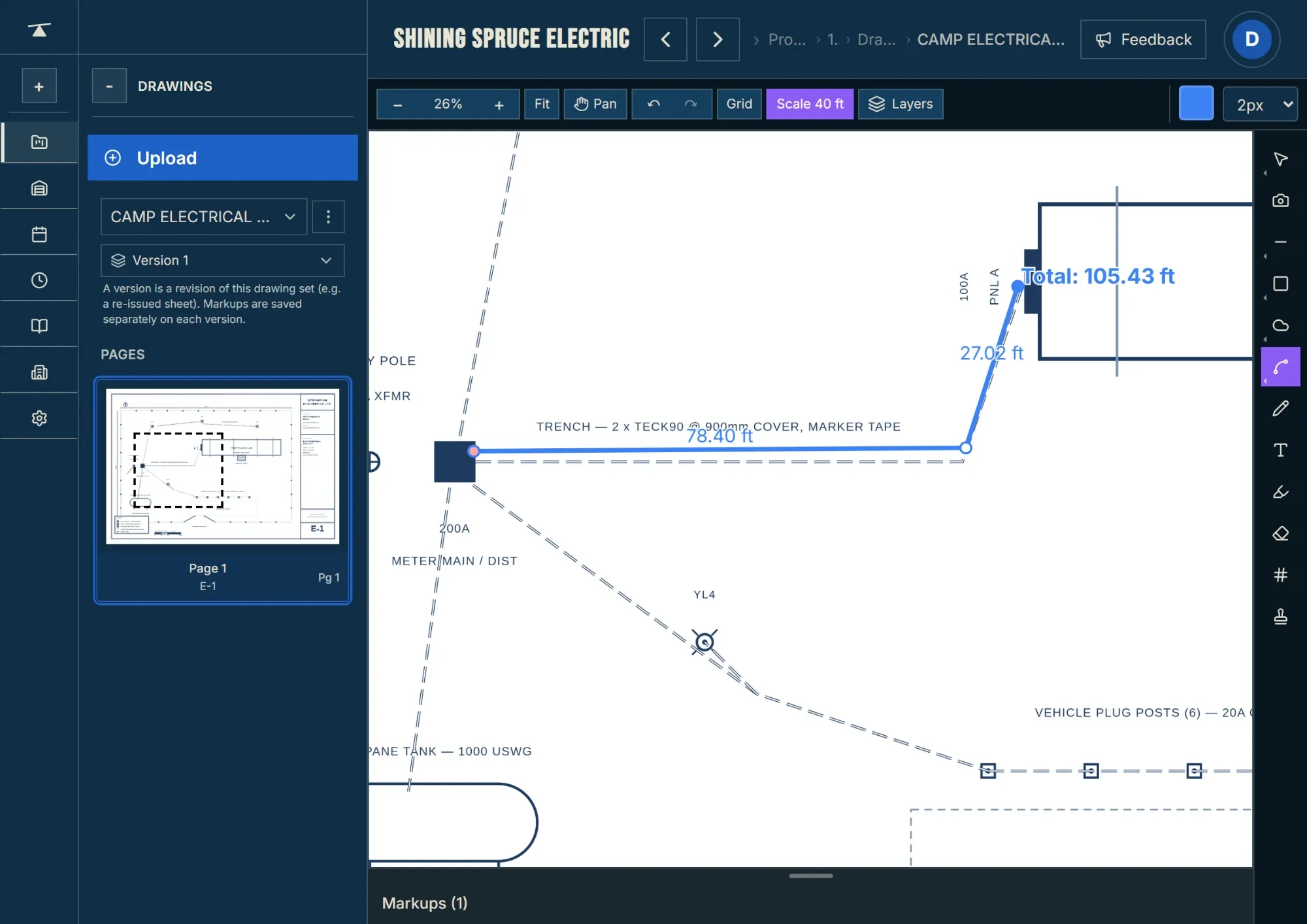Select the cloud markup tool
This screenshot has width=1307, height=924.
[1280, 325]
